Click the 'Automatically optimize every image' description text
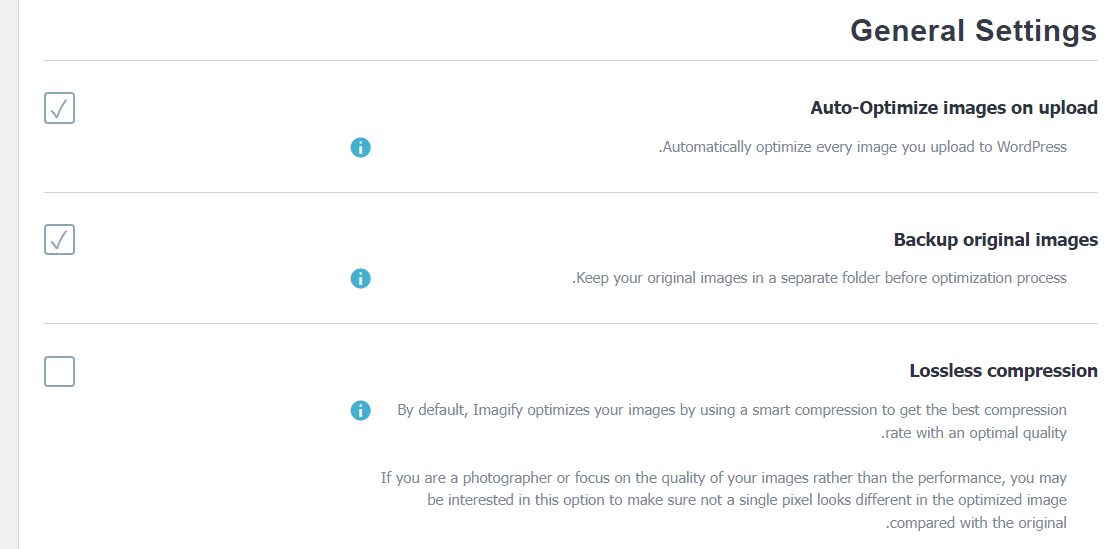The height and width of the screenshot is (549, 1118). [862, 147]
